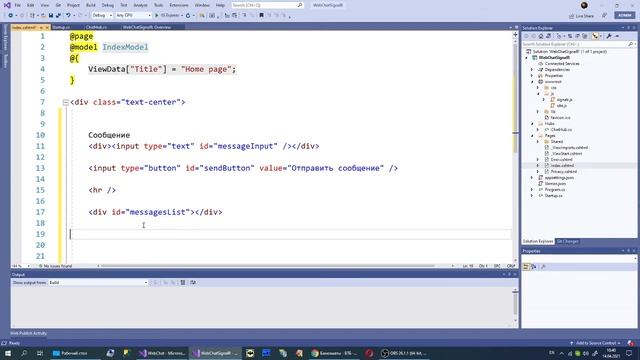Click the property pages wrench in the Properties panel

pos(543,267)
